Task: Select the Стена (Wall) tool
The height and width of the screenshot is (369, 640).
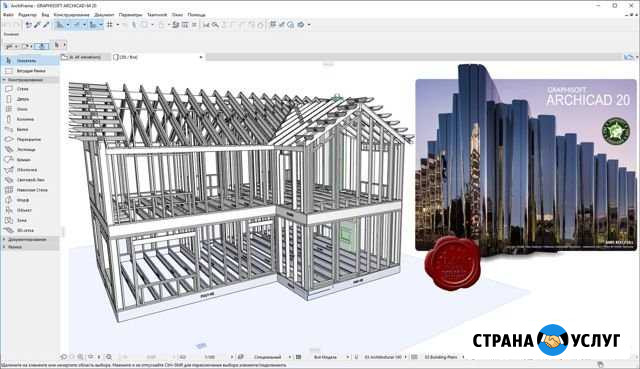Action: pos(30,89)
